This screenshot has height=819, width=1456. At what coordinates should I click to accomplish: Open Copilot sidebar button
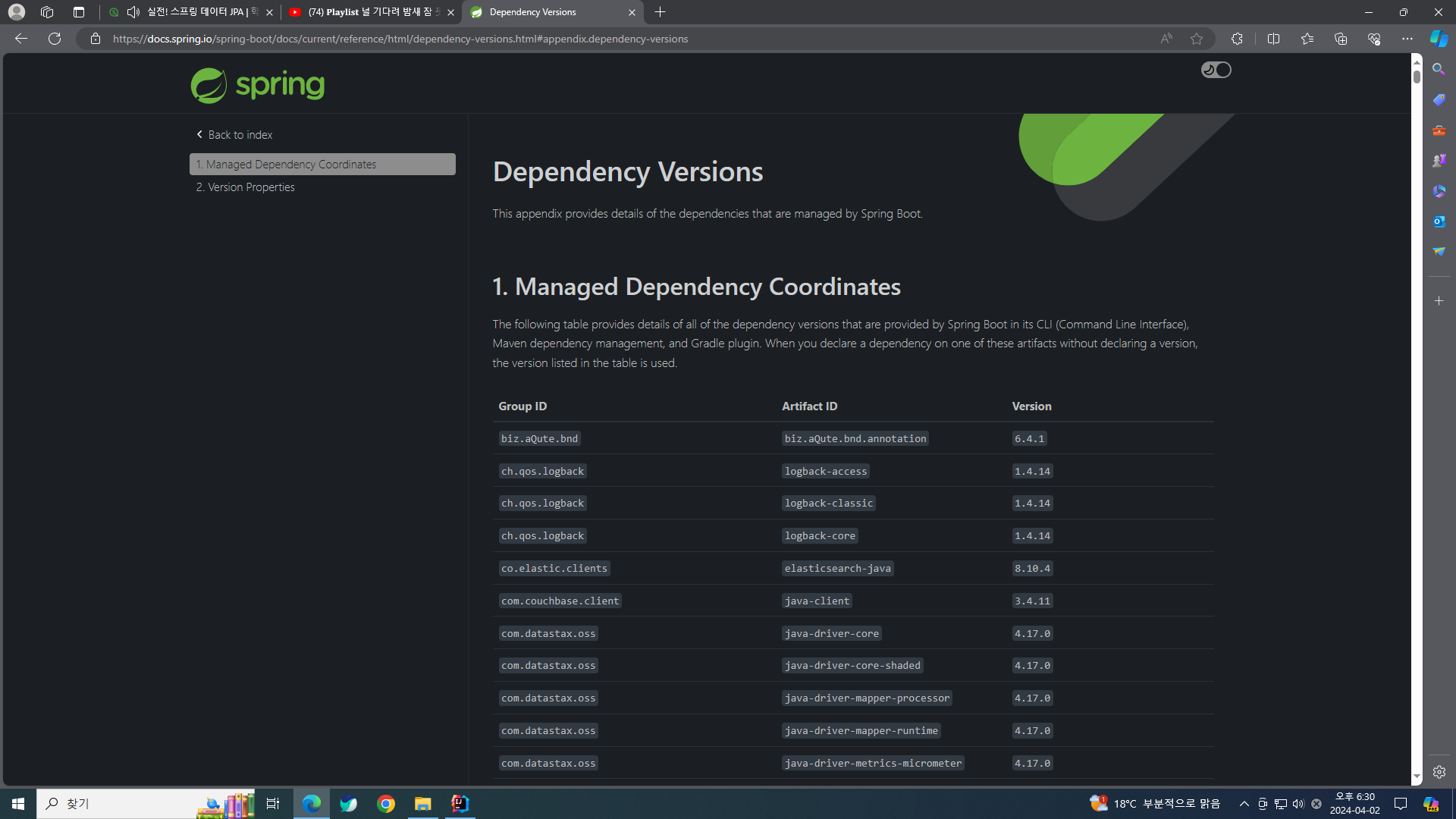point(1439,39)
